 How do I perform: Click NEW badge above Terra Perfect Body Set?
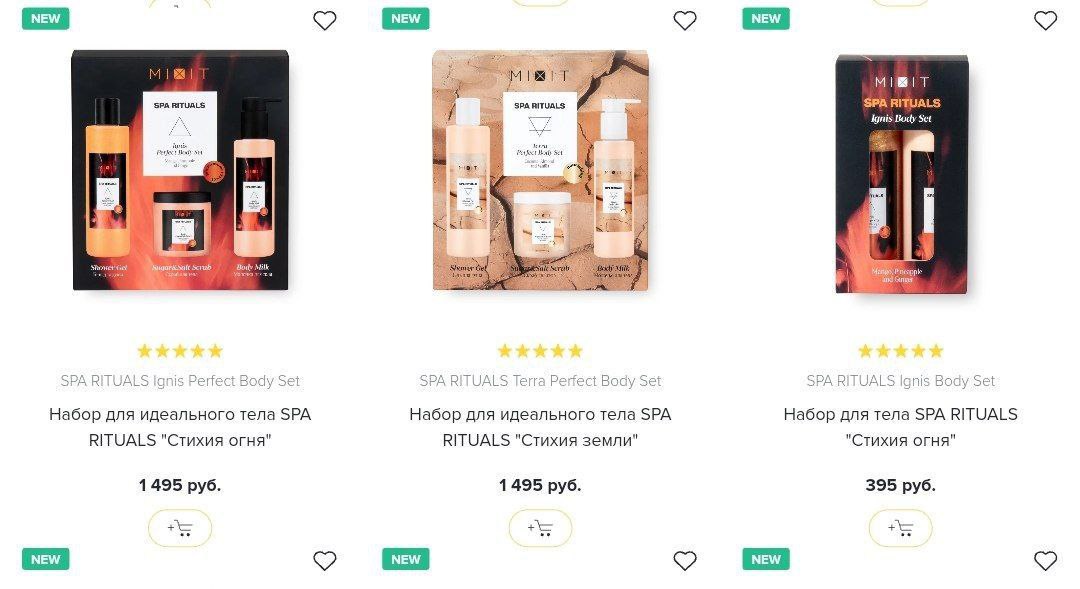pos(406,19)
